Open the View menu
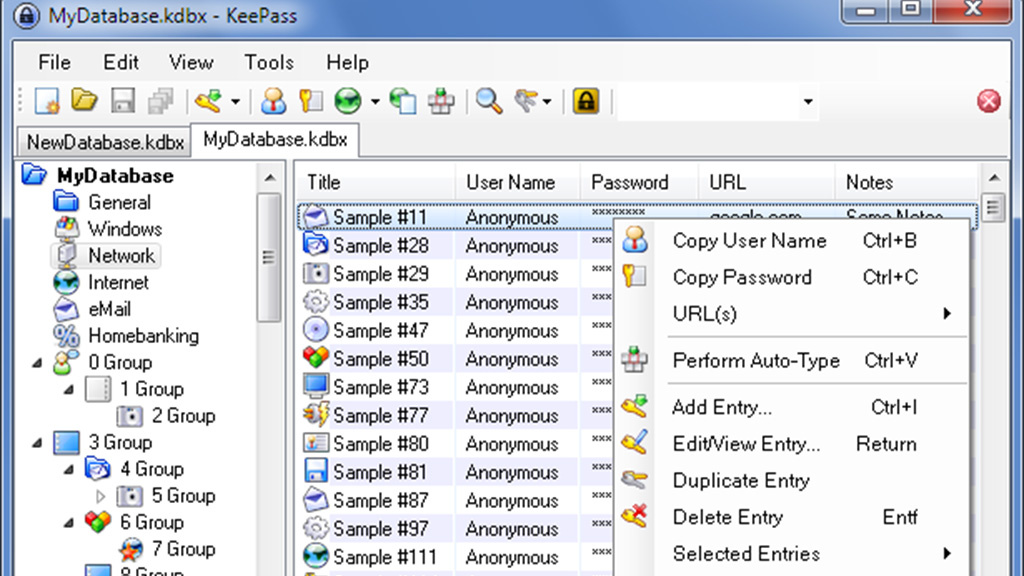 (x=191, y=62)
